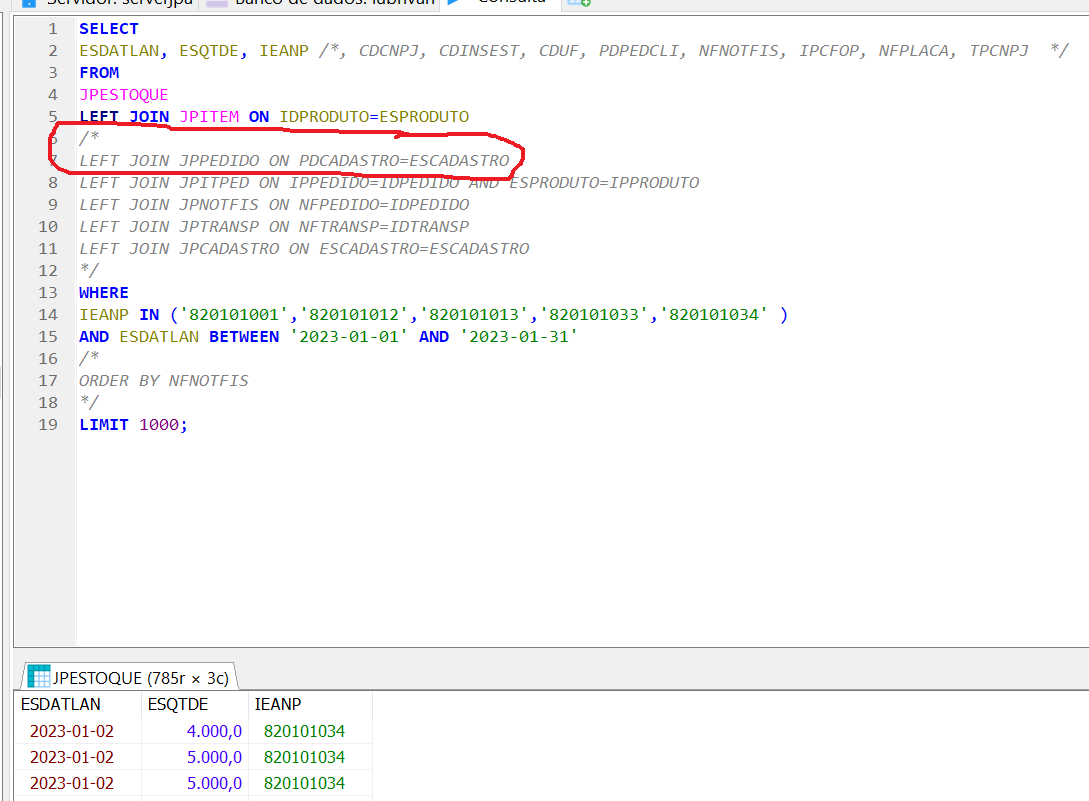Viewport: 1089px width, 801px height.
Task: Click line number 13 in gutter
Action: pos(48,293)
